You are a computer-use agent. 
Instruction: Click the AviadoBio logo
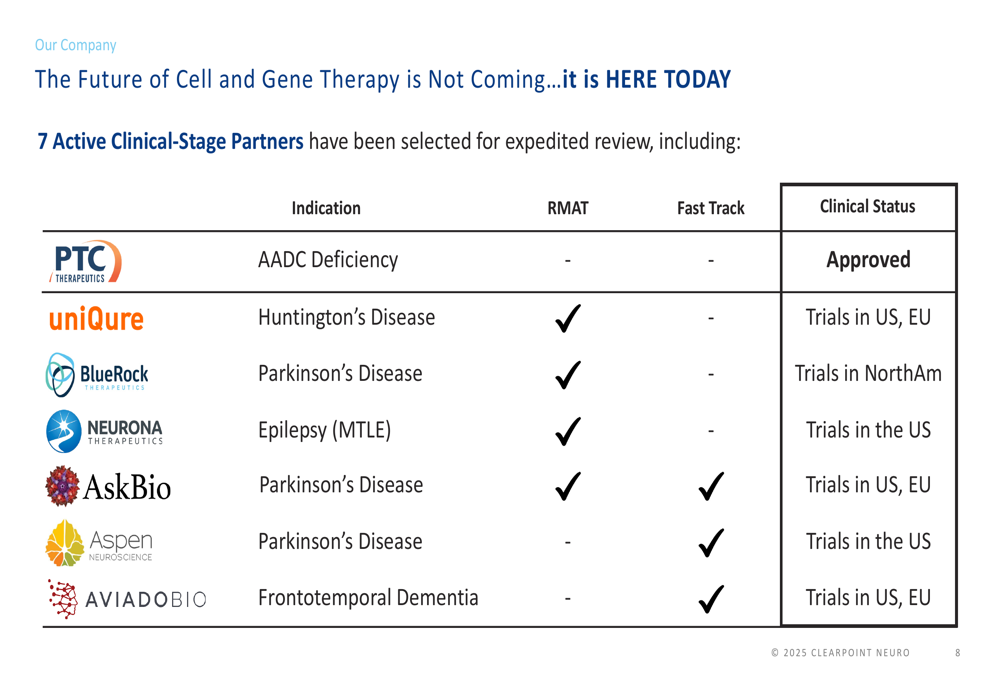point(128,599)
